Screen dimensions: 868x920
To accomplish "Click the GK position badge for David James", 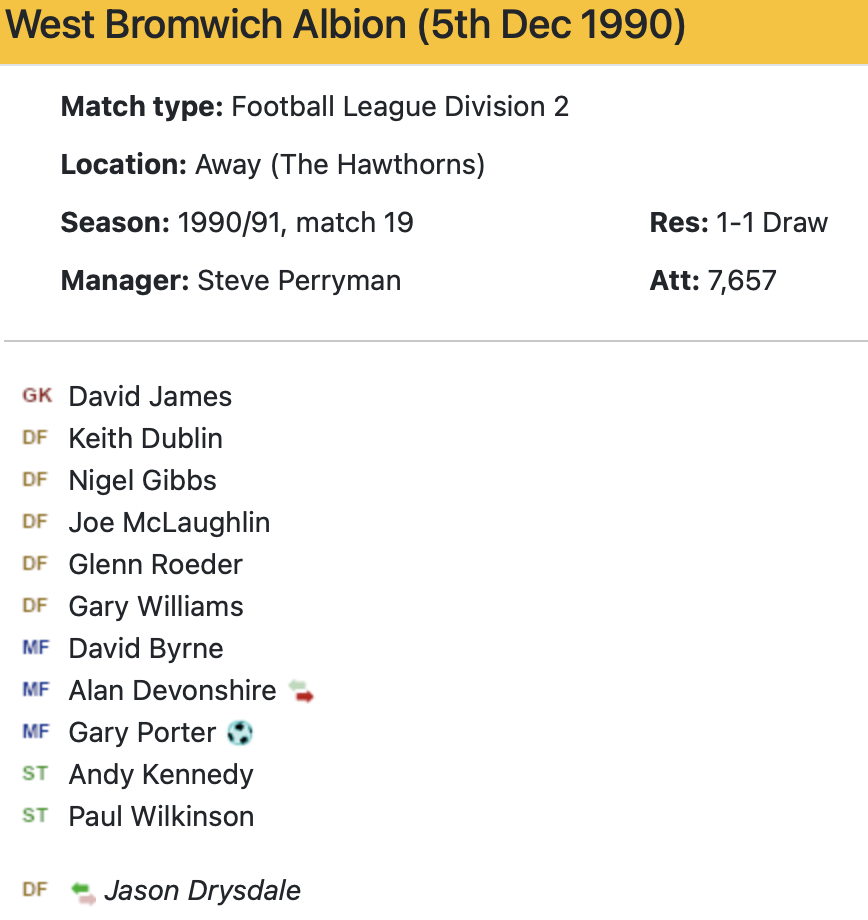I will point(37,396).
